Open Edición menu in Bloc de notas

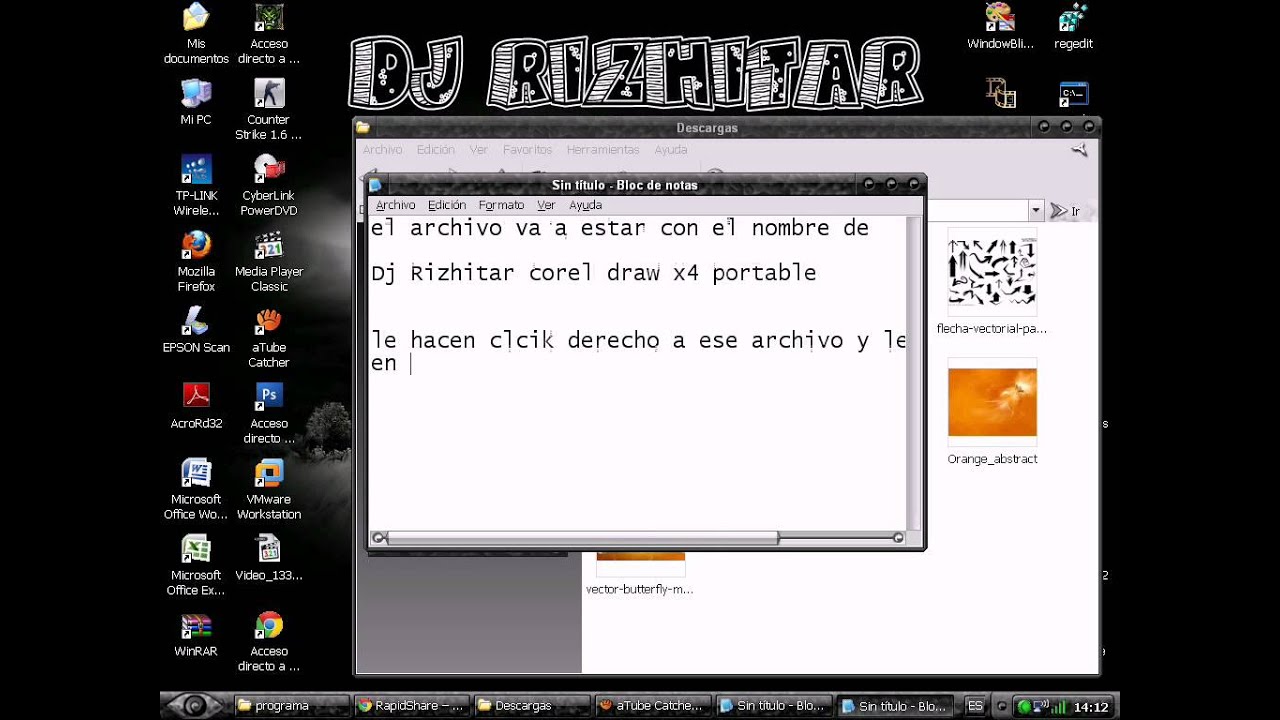(447, 205)
